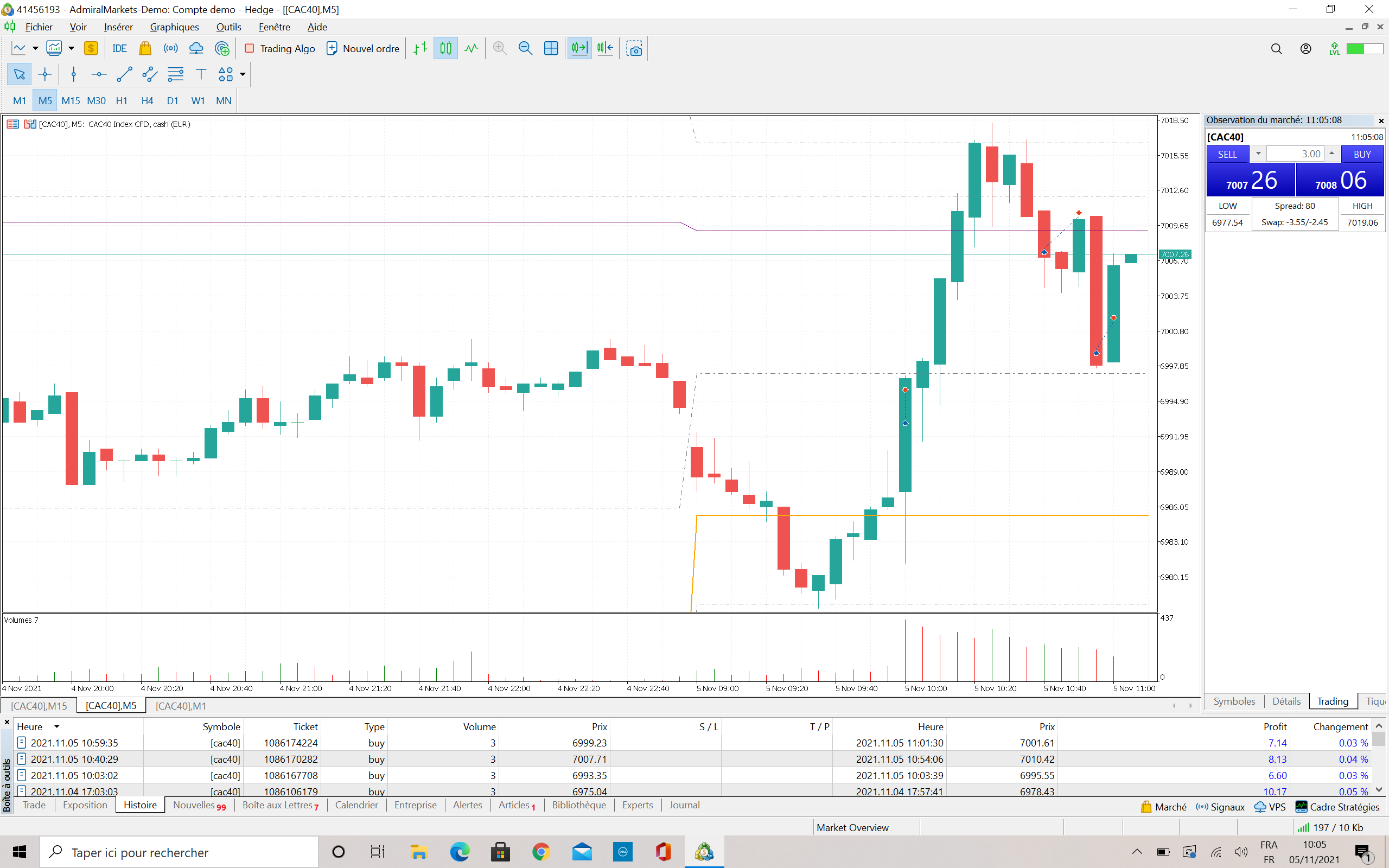Select the text label tool

coord(200,74)
